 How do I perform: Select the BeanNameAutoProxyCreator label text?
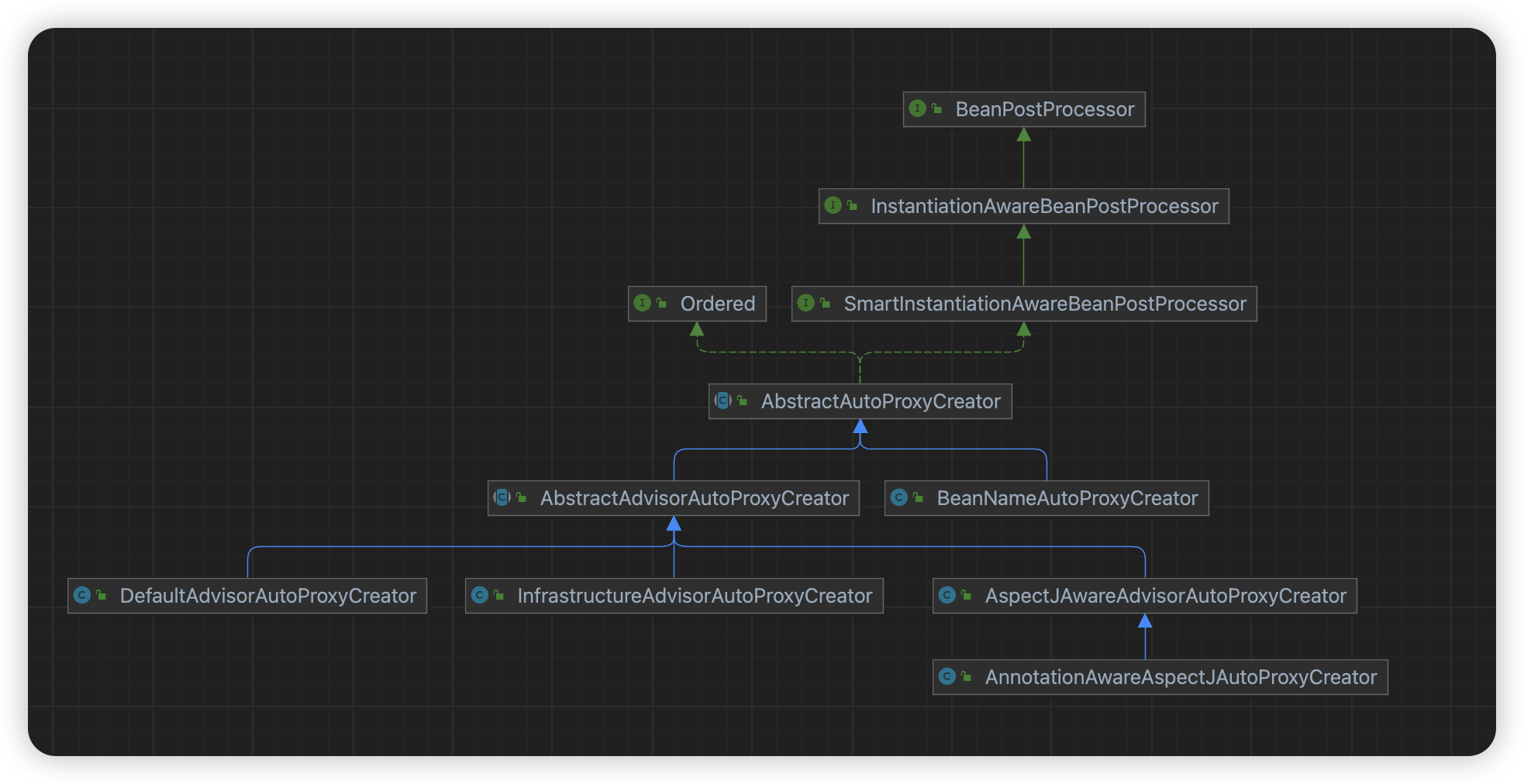click(1067, 498)
